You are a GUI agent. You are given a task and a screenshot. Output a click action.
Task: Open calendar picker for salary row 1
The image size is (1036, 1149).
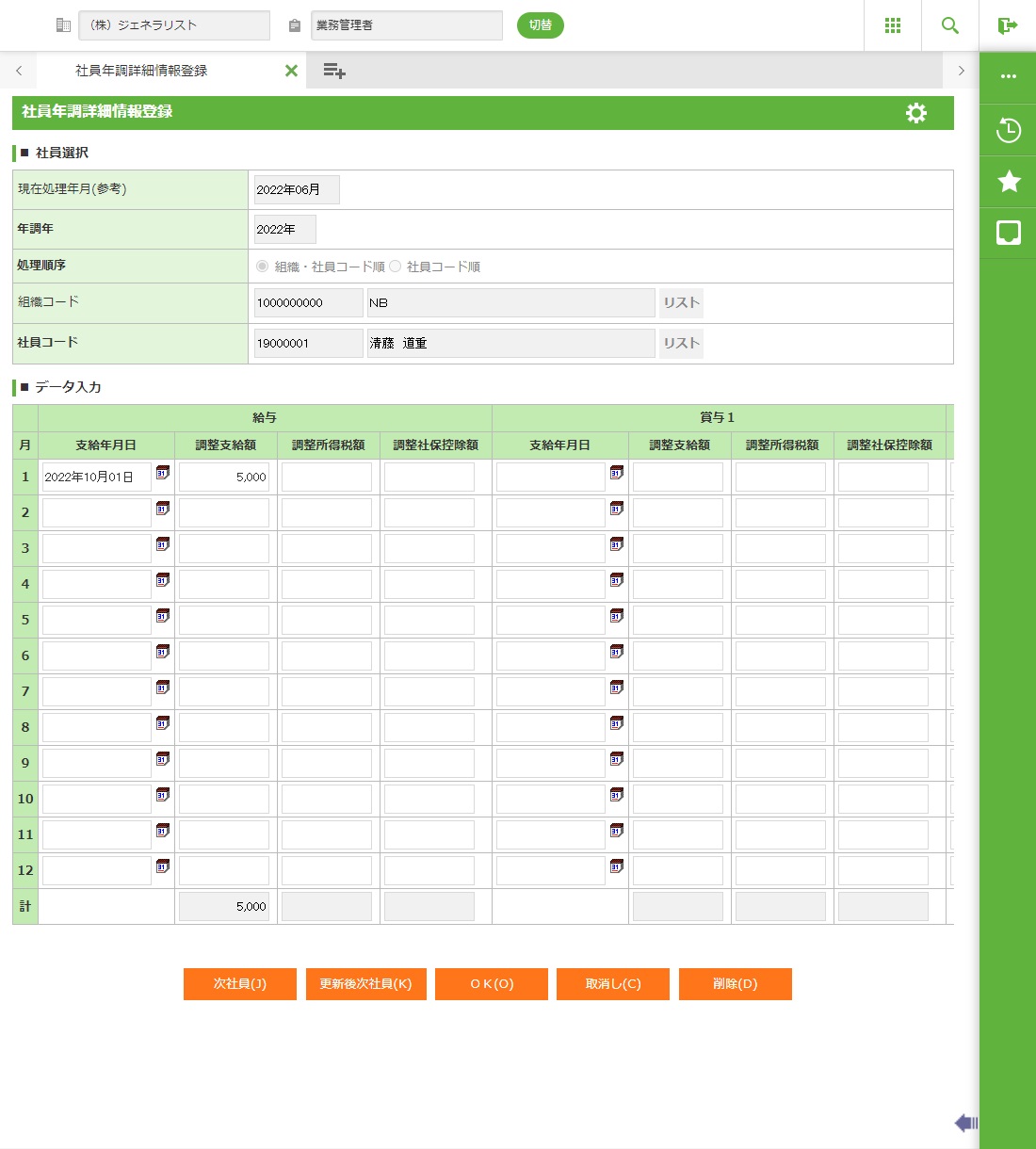coord(163,473)
